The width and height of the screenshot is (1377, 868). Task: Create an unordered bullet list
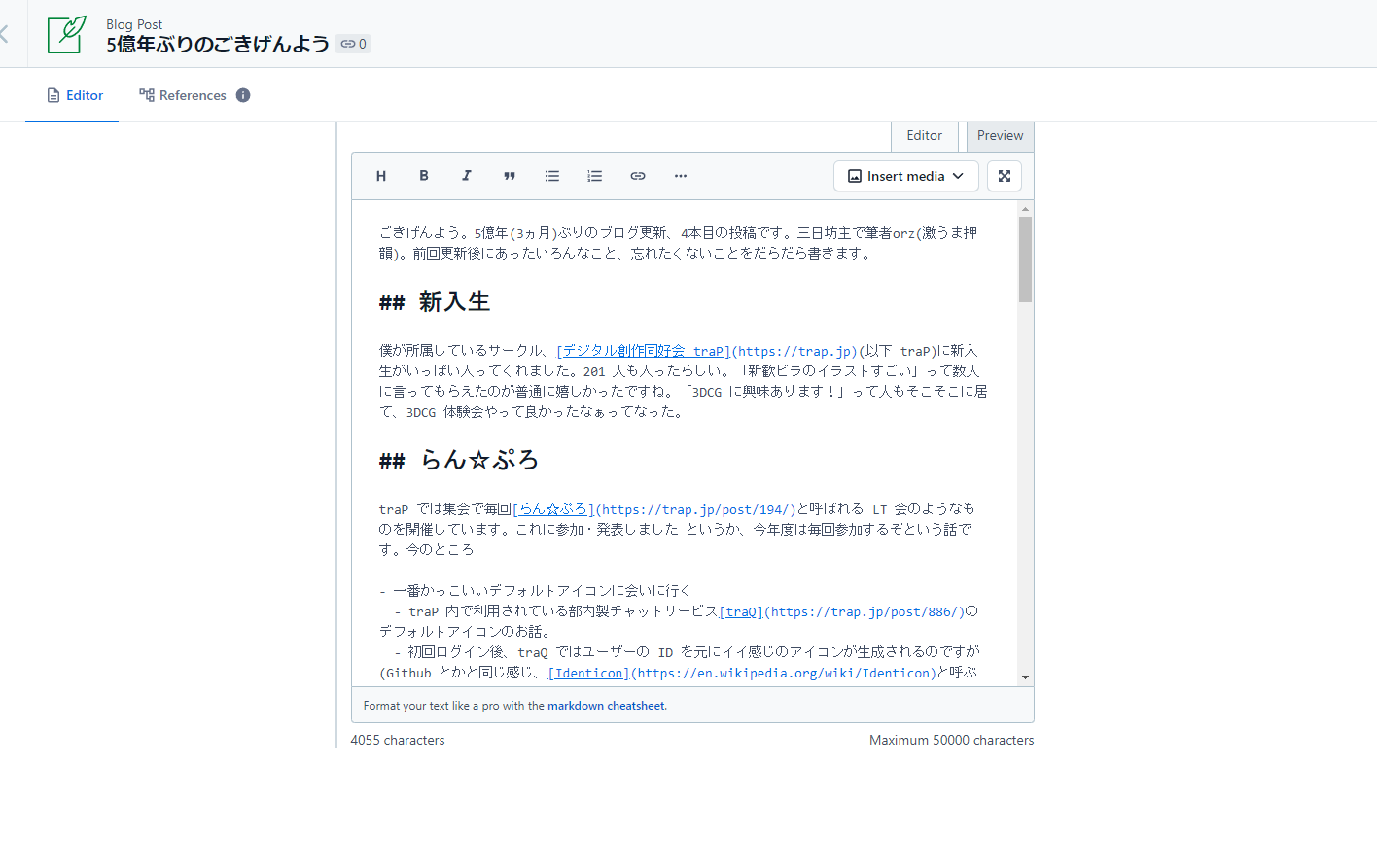pyautogui.click(x=552, y=176)
